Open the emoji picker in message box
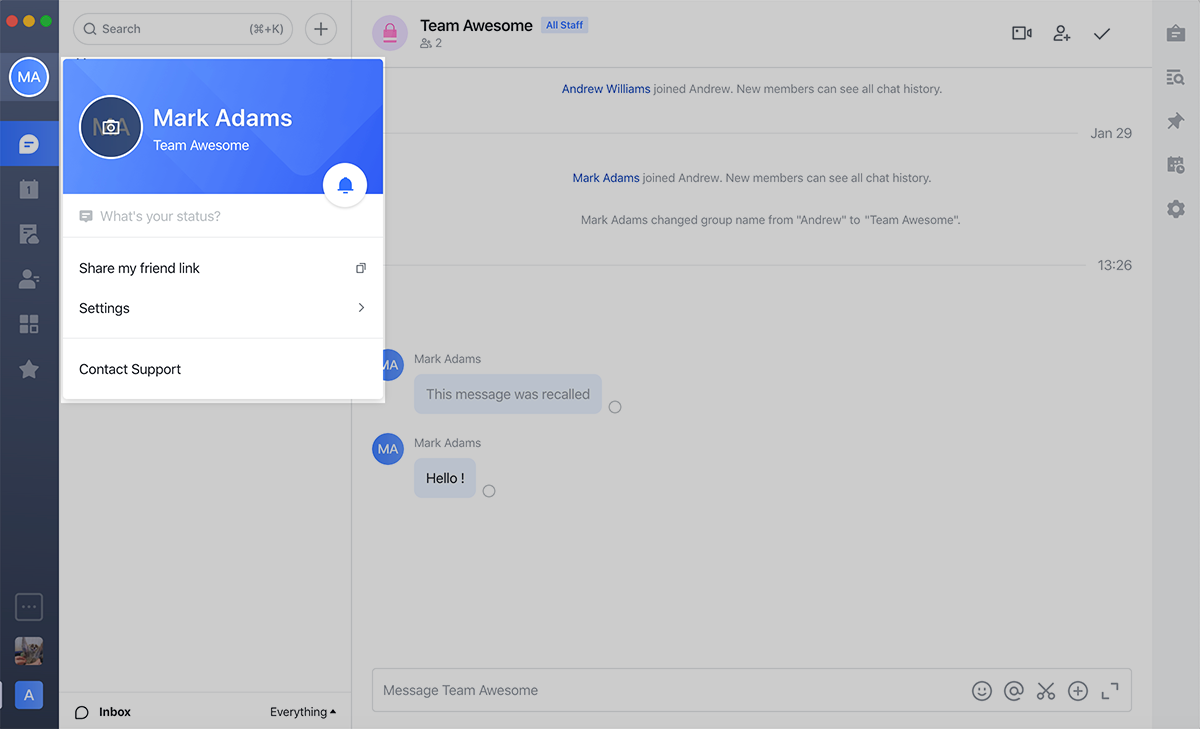 click(x=981, y=691)
